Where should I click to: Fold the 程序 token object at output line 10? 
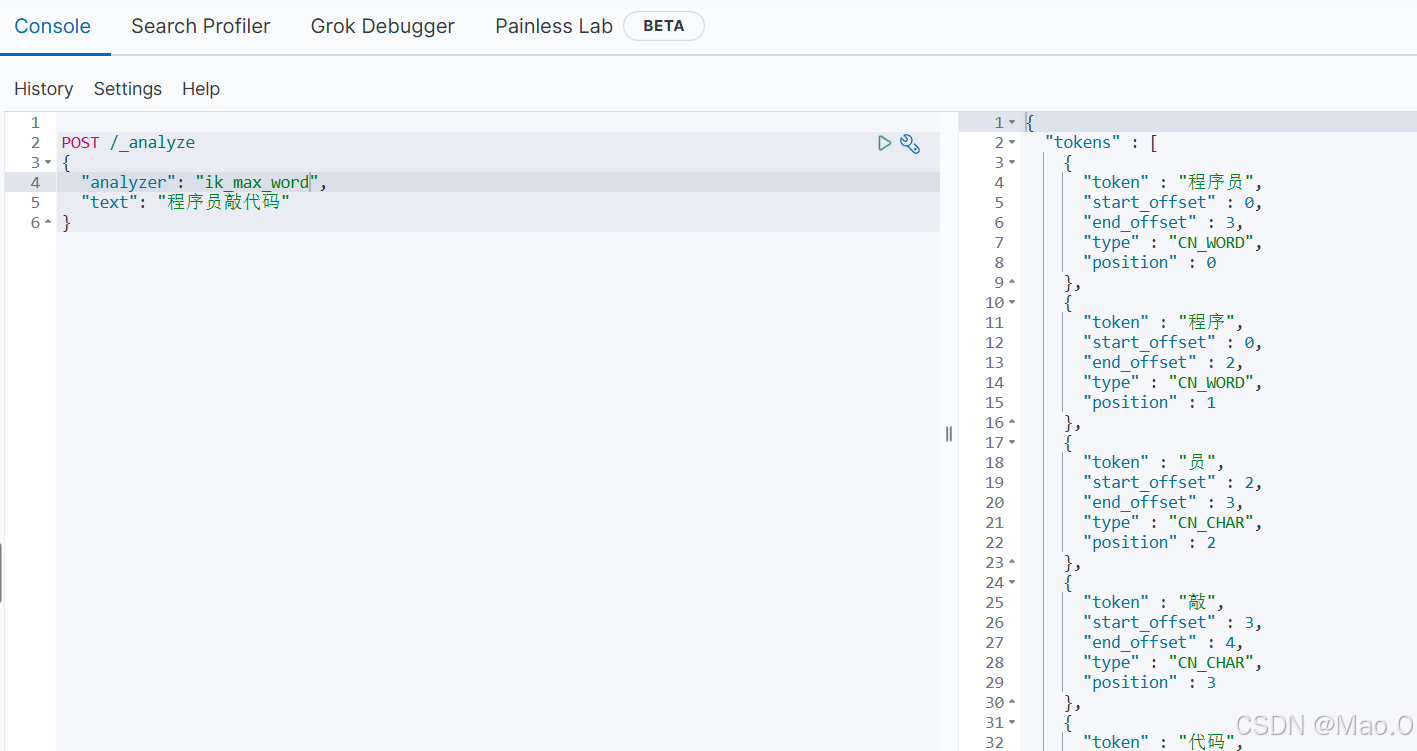pos(1012,302)
